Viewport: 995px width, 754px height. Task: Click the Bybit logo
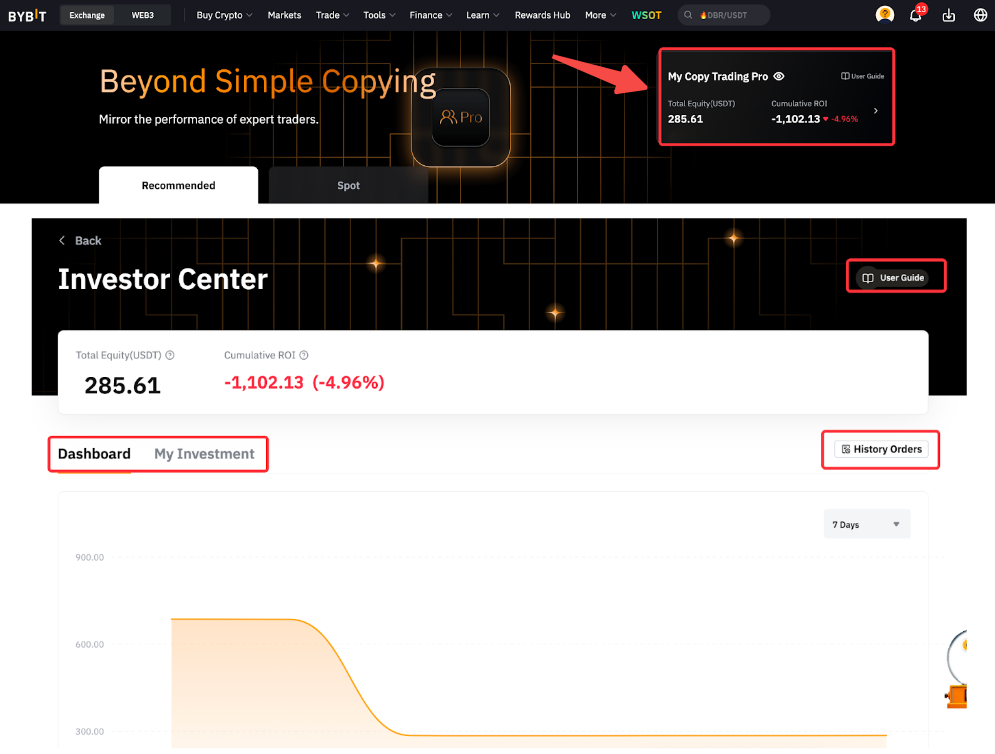click(x=27, y=15)
